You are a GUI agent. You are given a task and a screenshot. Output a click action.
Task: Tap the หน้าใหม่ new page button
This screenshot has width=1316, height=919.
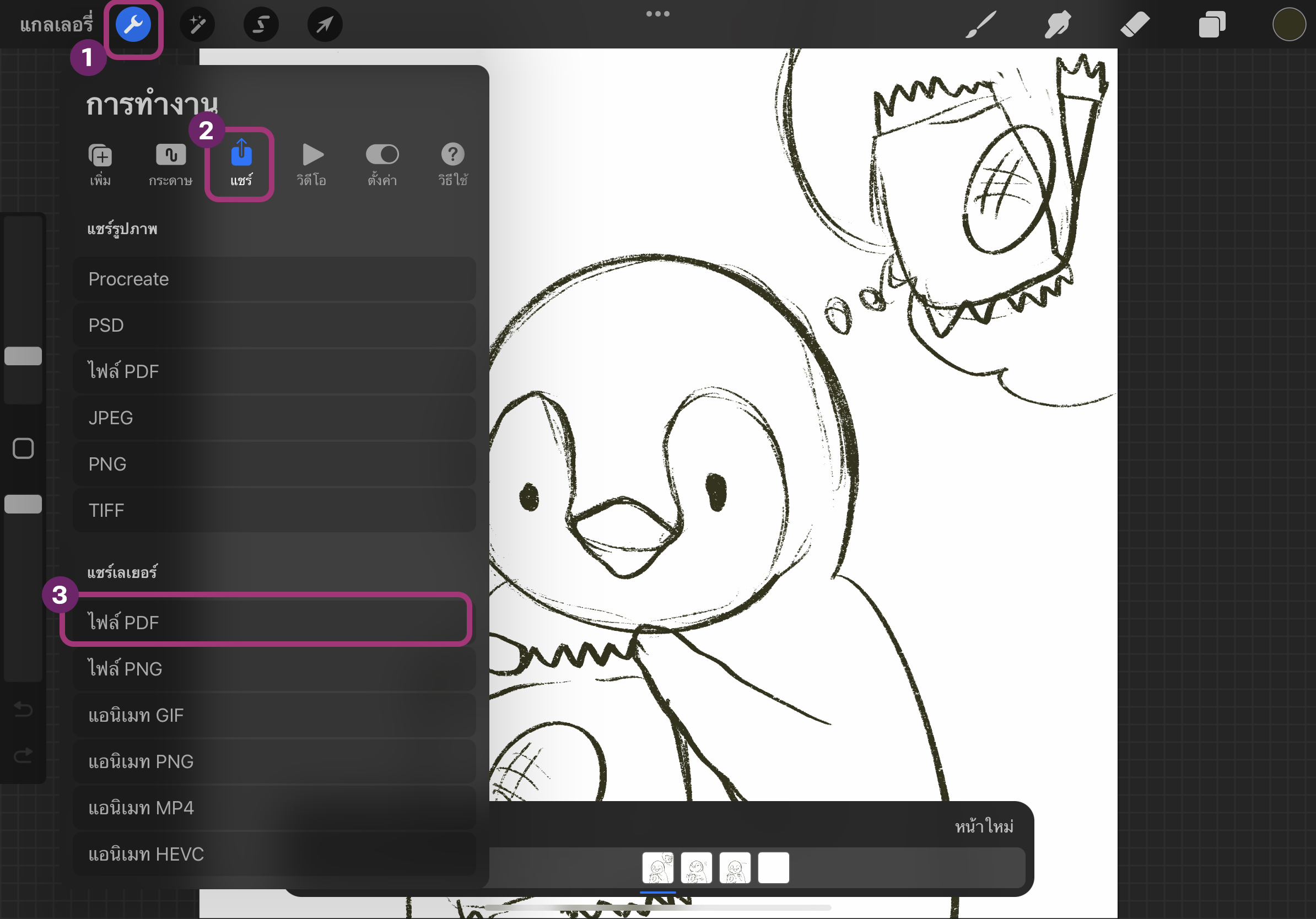click(984, 826)
